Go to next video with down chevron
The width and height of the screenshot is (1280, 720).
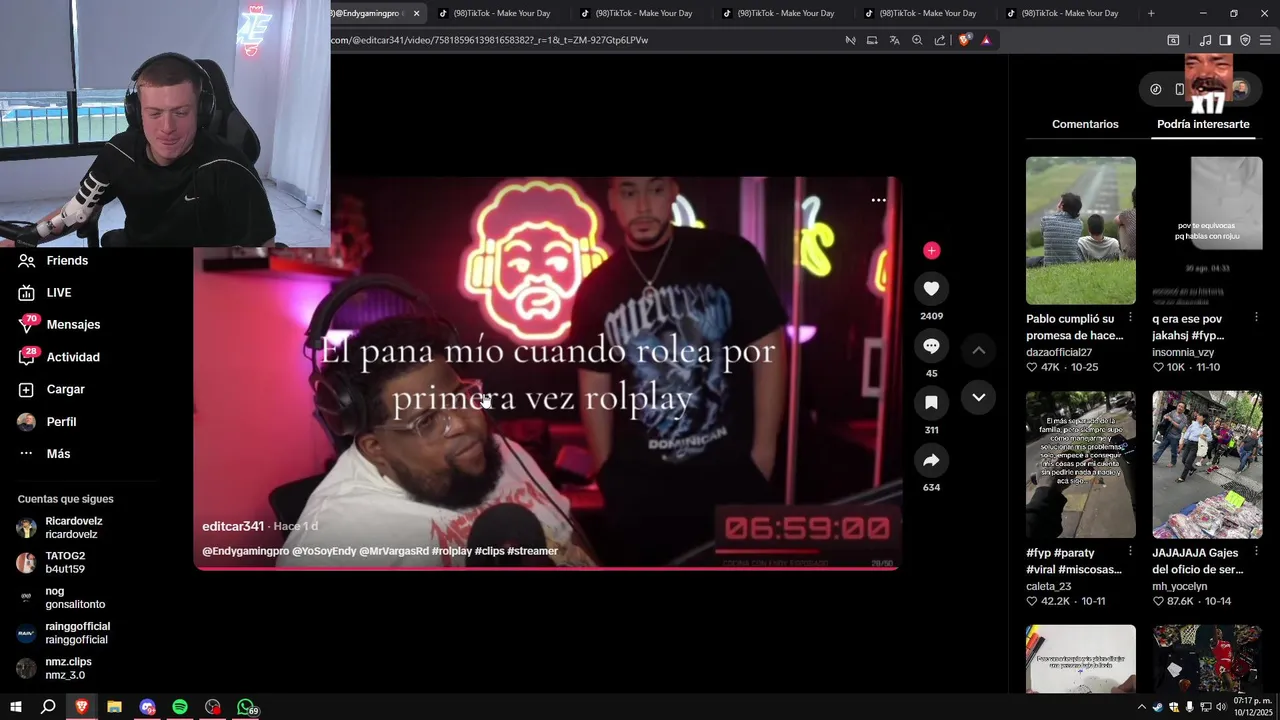coord(979,397)
